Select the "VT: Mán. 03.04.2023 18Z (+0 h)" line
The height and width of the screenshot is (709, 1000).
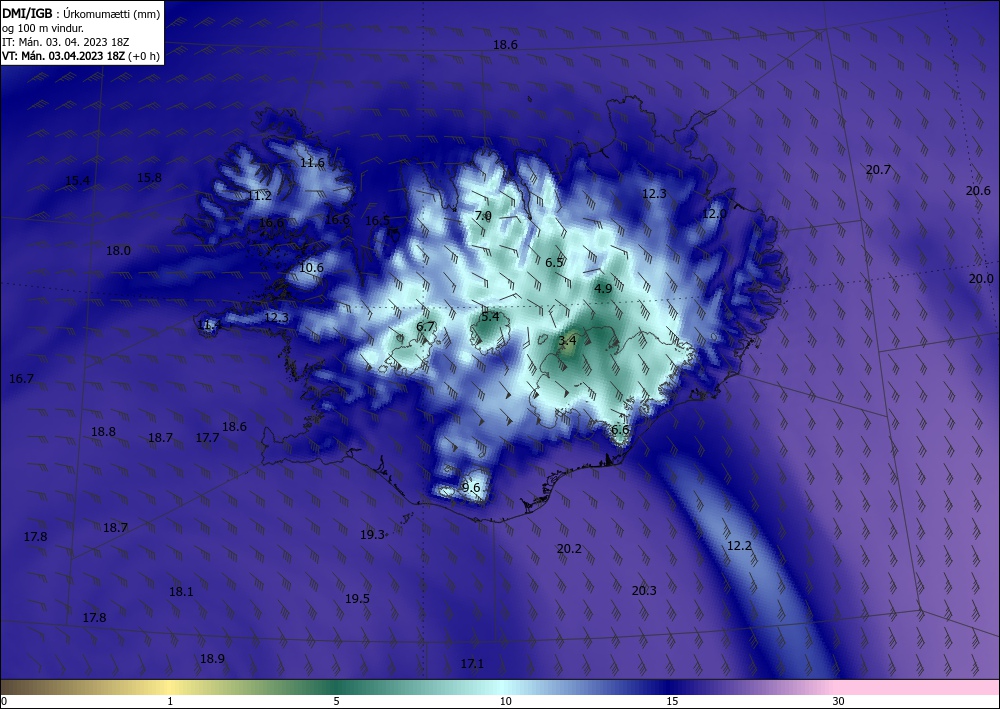coord(80,56)
